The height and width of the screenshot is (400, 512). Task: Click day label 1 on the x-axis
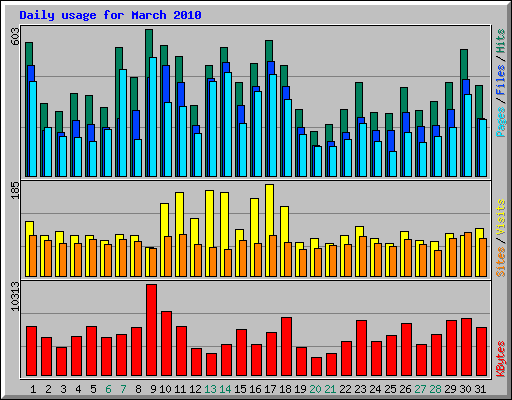pos(33,389)
